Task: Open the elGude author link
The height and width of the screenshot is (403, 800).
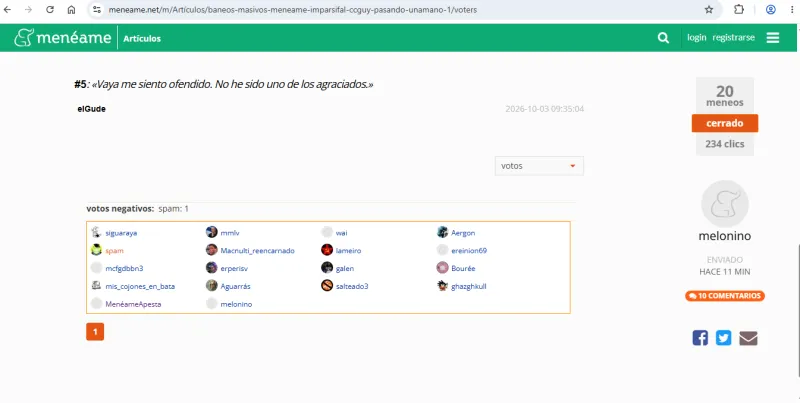Action: (x=91, y=109)
